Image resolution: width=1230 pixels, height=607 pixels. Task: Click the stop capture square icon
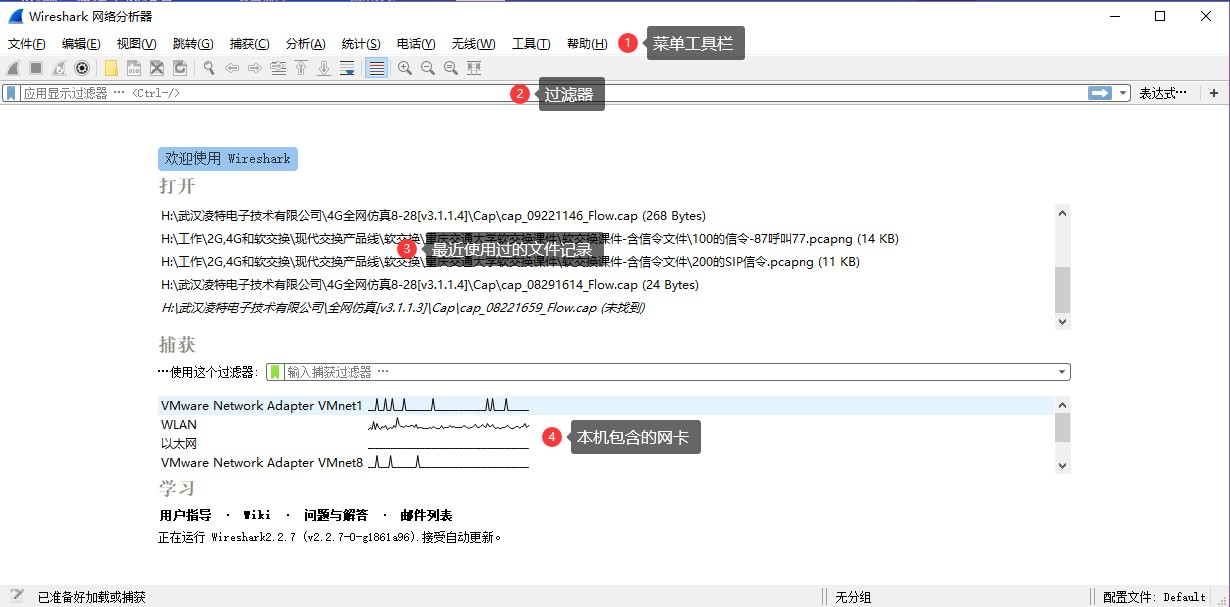tap(36, 68)
